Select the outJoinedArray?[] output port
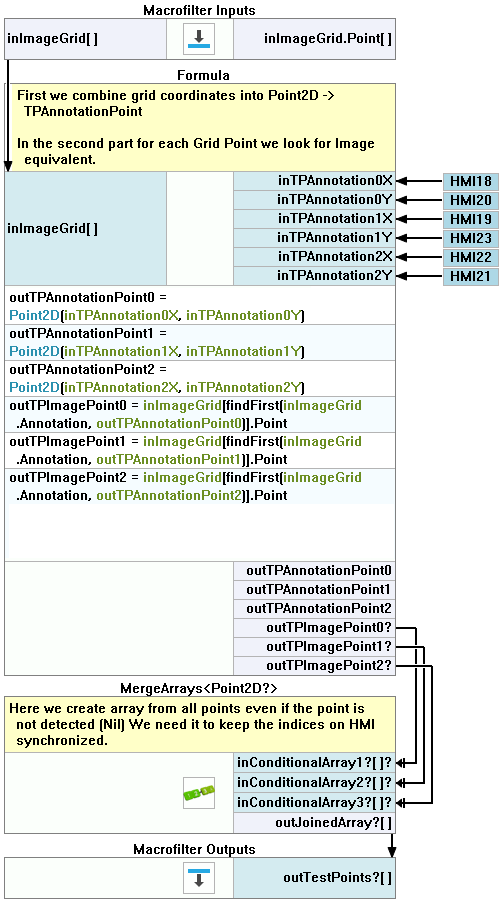Viewport: 500px width, 904px height. point(314,823)
